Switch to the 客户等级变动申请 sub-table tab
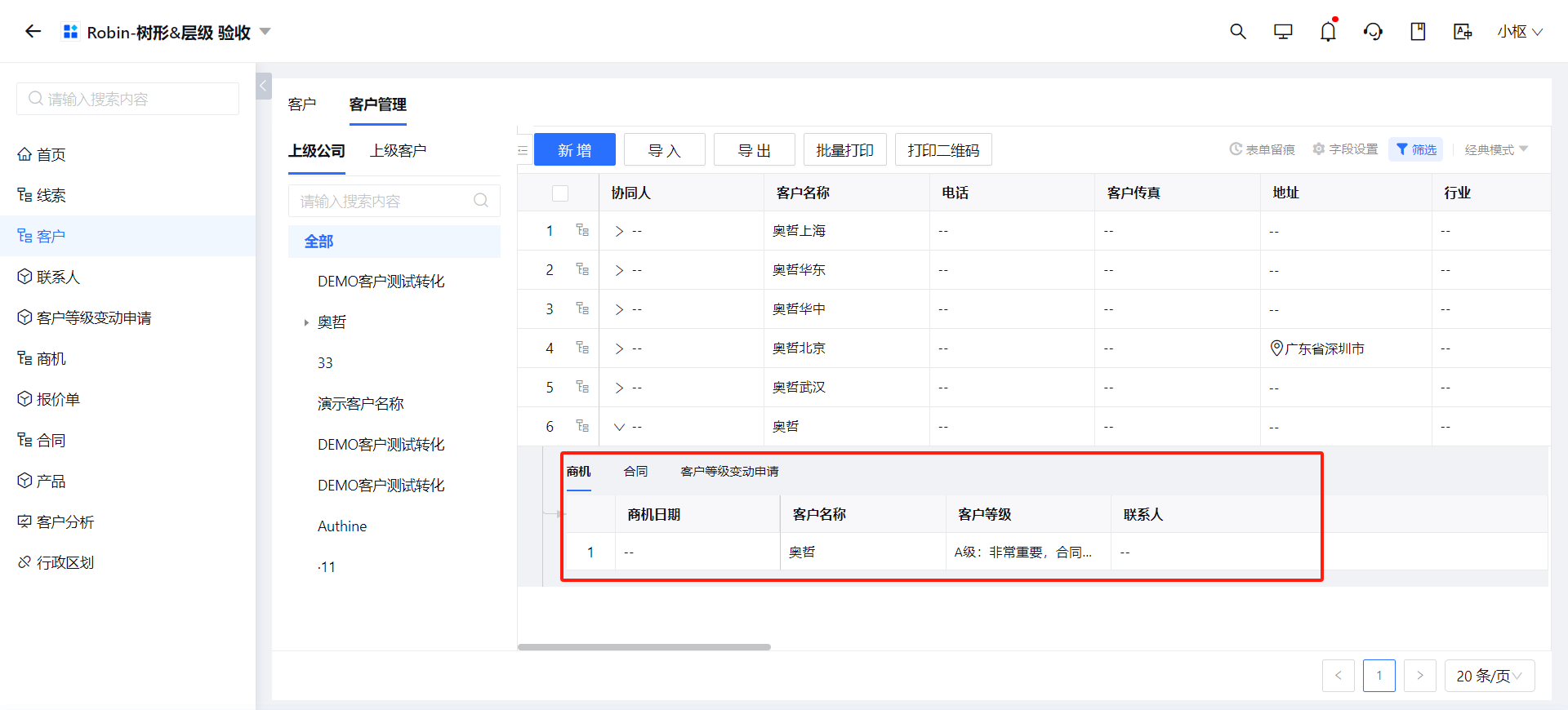 (729, 472)
